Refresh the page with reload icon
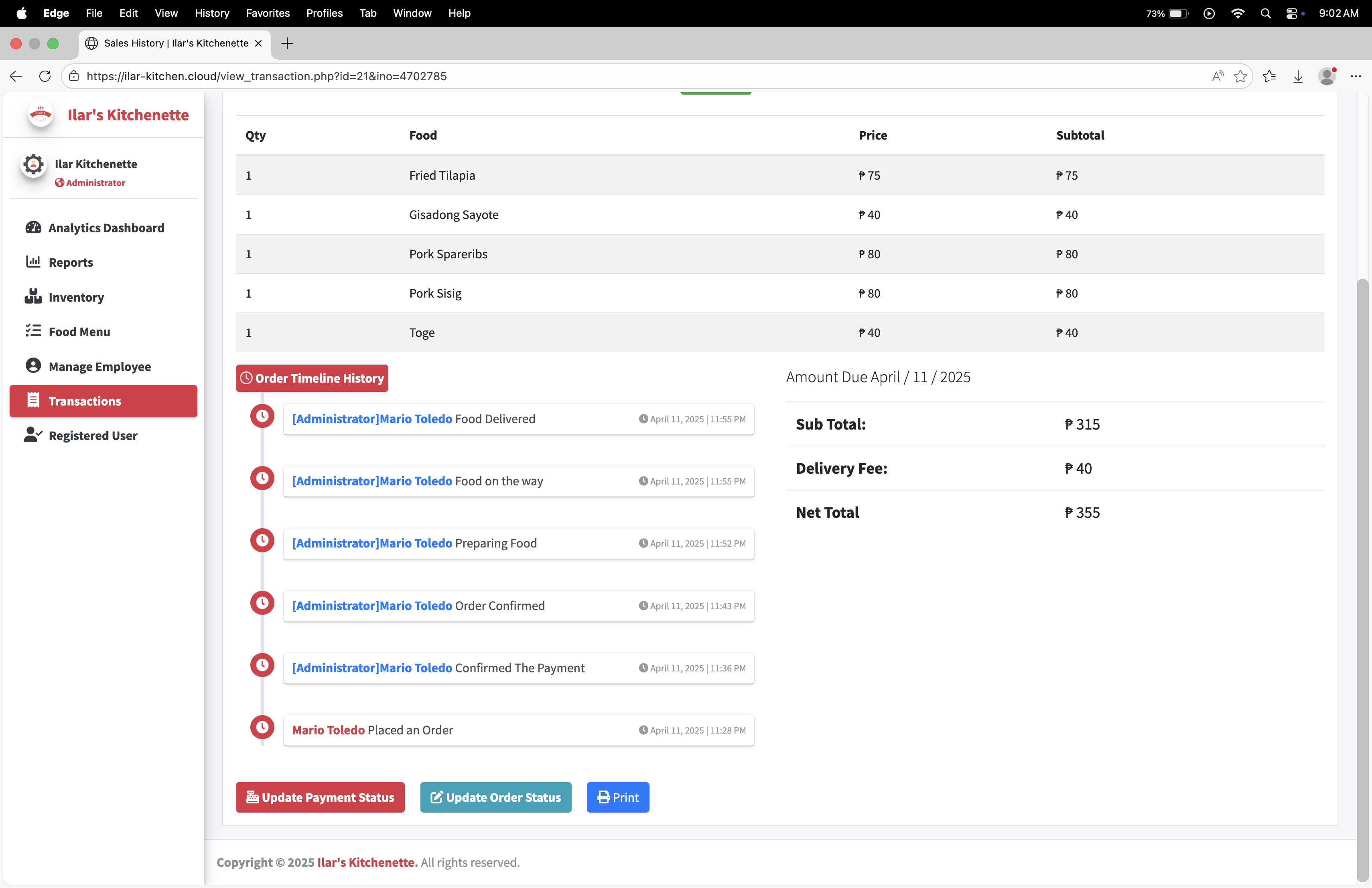The width and height of the screenshot is (1372, 888). point(45,76)
